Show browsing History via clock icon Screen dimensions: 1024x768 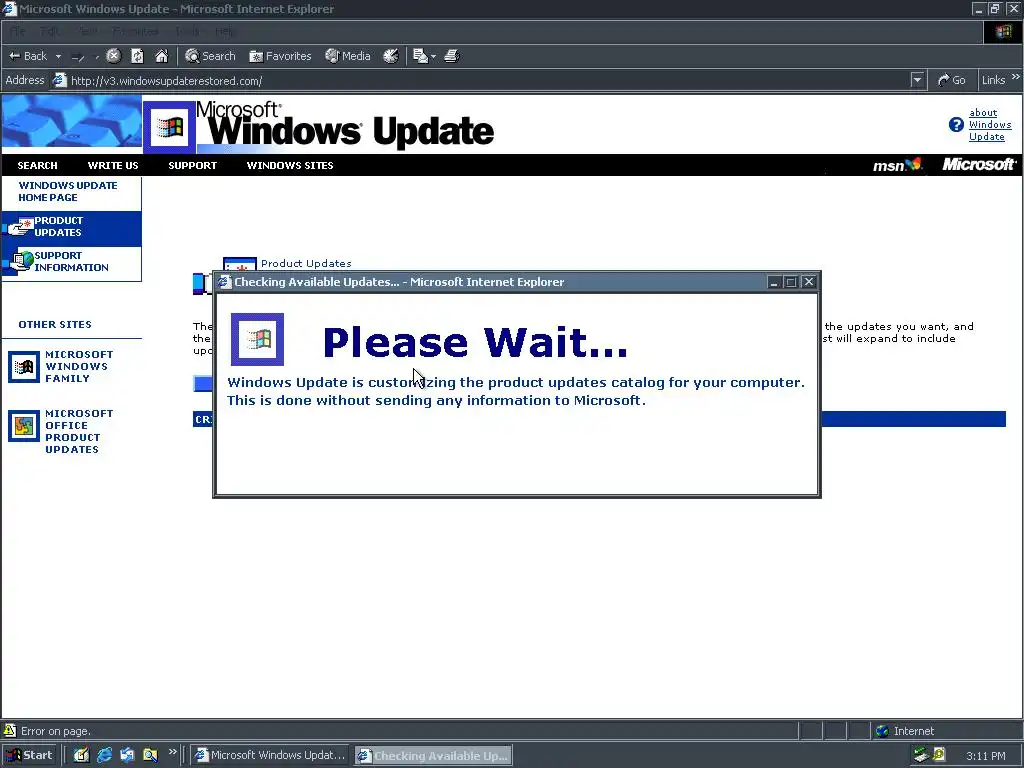tap(391, 56)
